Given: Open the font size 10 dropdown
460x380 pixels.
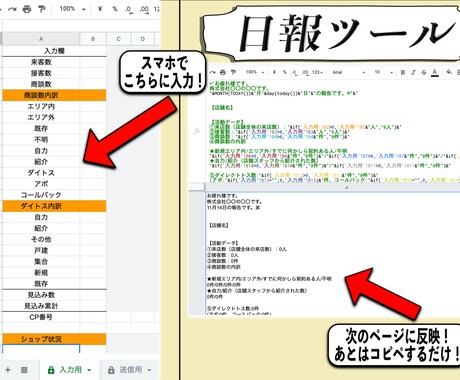Looking at the screenshot, I should pos(383,72).
